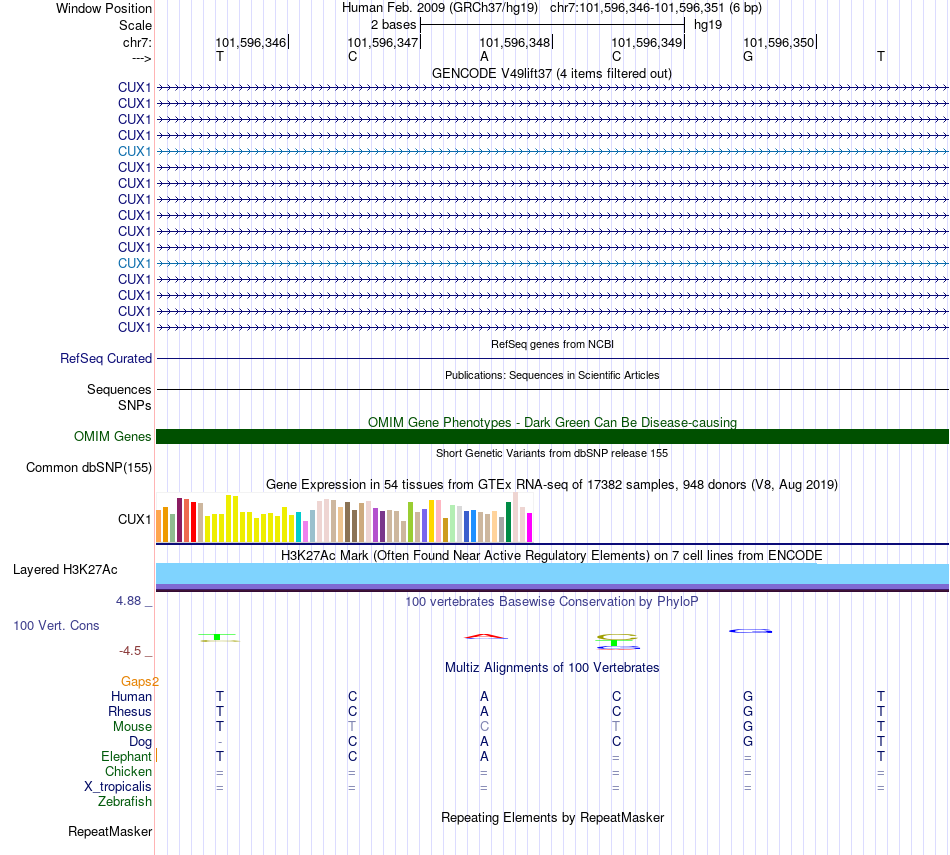Click the red A glyph in the PhyloP track
This screenshot has width=950, height=855.
[x=486, y=636]
